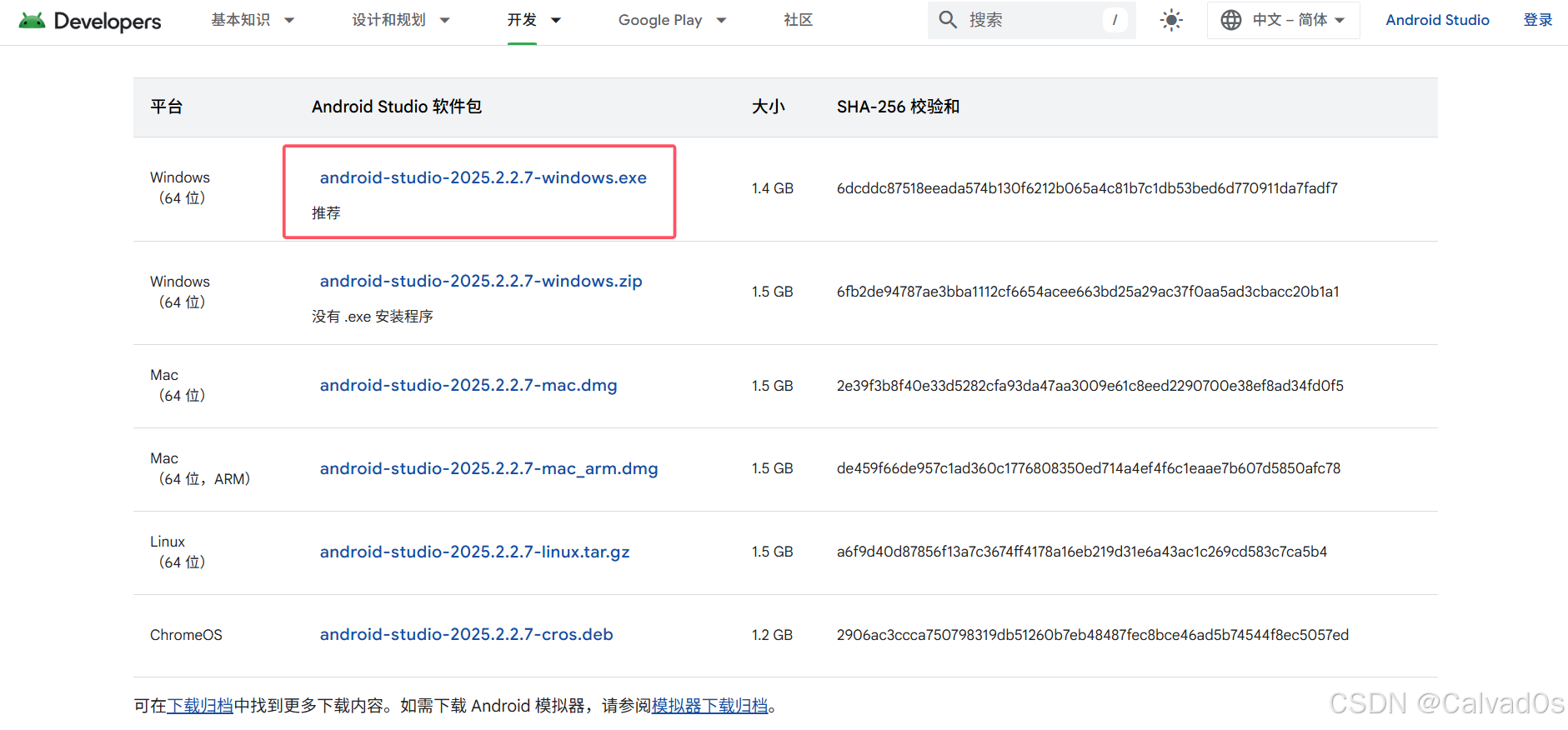1568x730 pixels.
Task: Click the SHA-256 校验和 column header
Action: (x=898, y=107)
